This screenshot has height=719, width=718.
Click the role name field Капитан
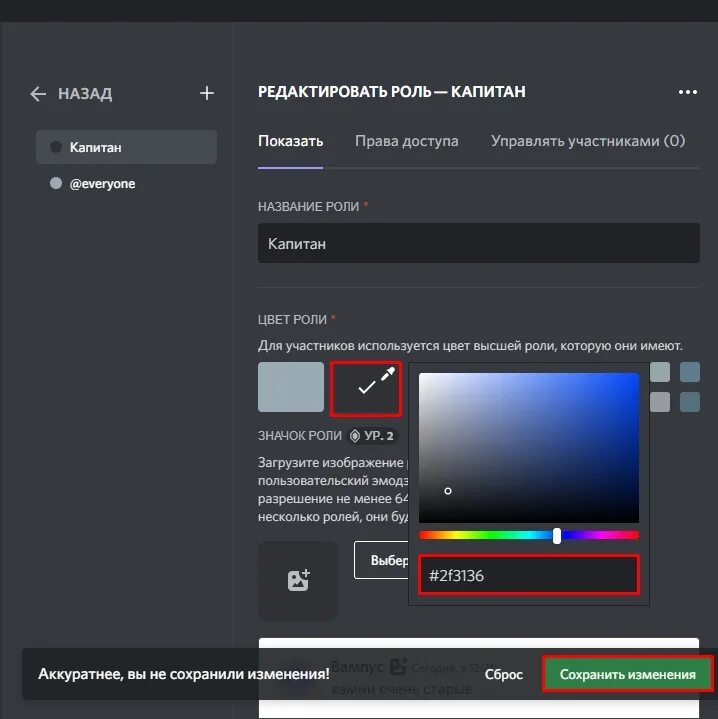[x=479, y=243]
